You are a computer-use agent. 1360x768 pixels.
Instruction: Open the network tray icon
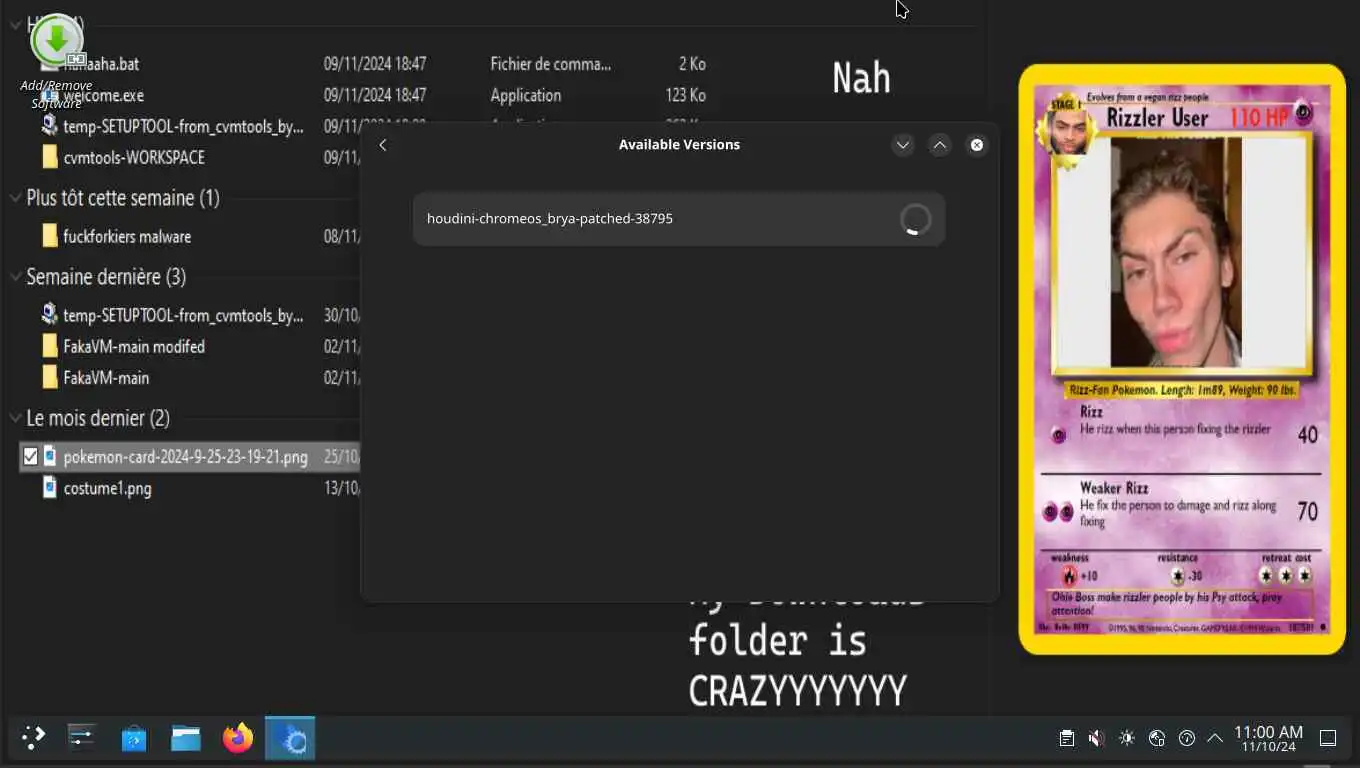[1157, 738]
